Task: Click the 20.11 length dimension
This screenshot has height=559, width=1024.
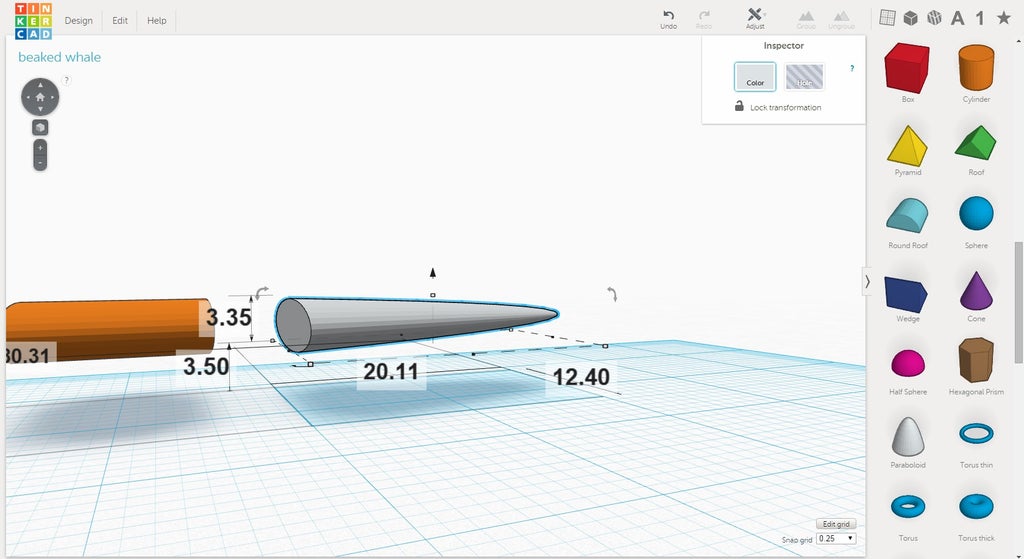Action: coord(391,372)
